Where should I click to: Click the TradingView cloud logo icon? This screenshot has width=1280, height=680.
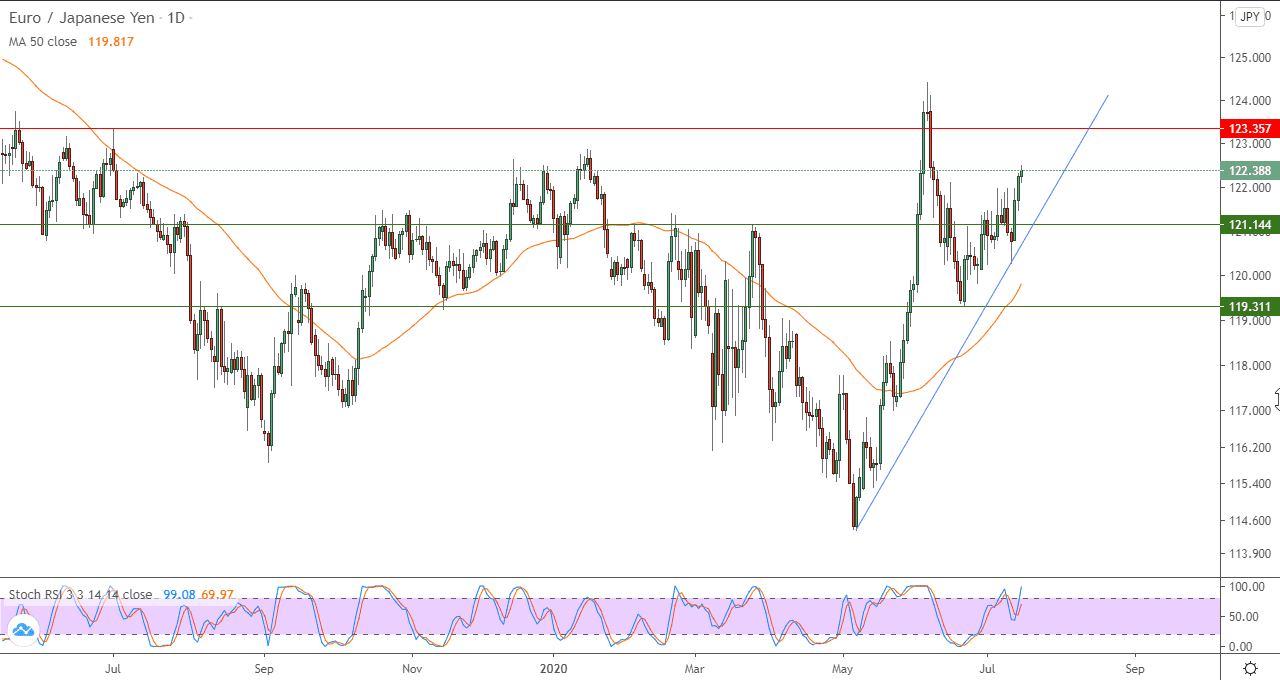coord(22,629)
